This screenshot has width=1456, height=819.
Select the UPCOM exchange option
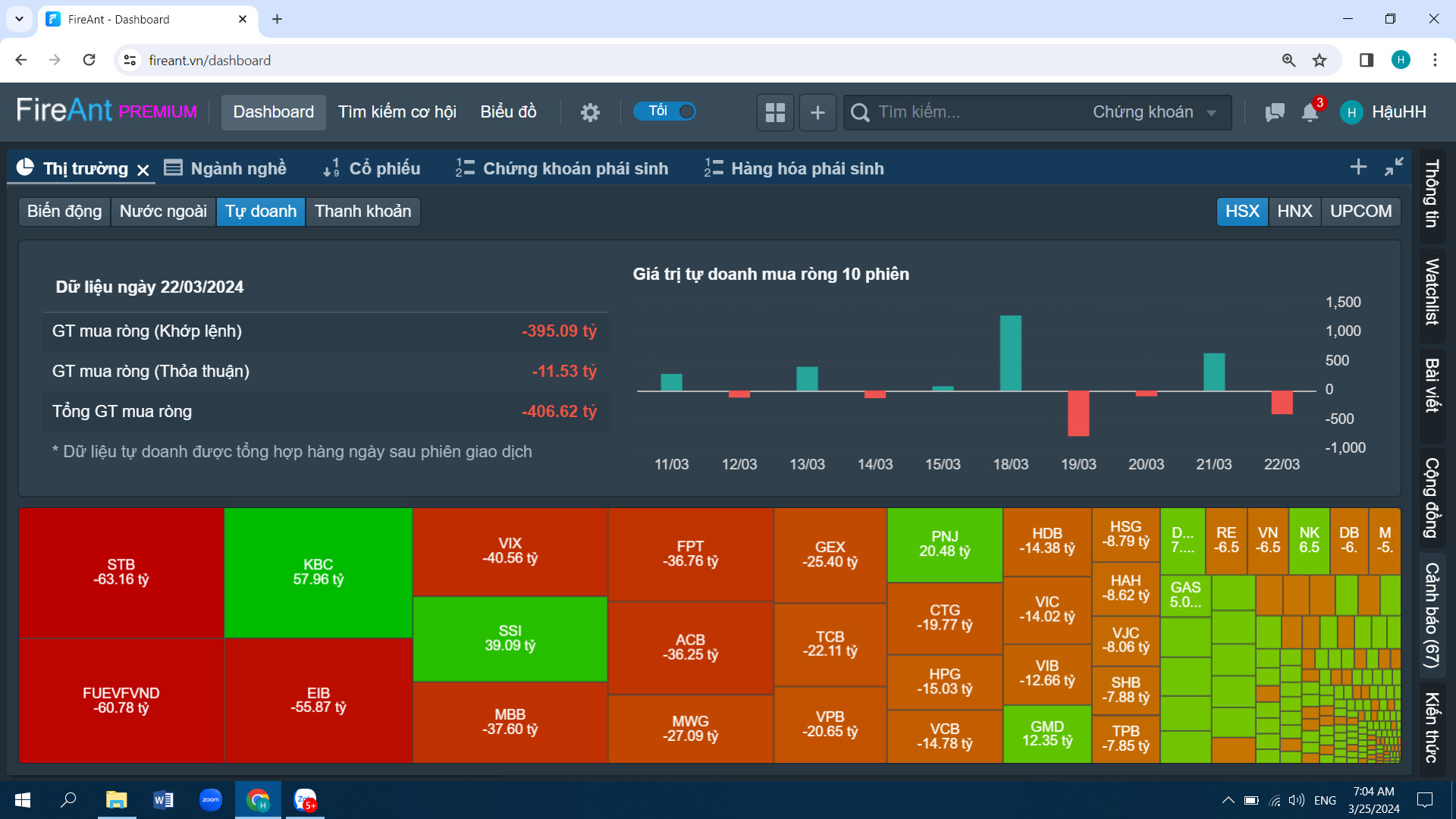click(1360, 211)
